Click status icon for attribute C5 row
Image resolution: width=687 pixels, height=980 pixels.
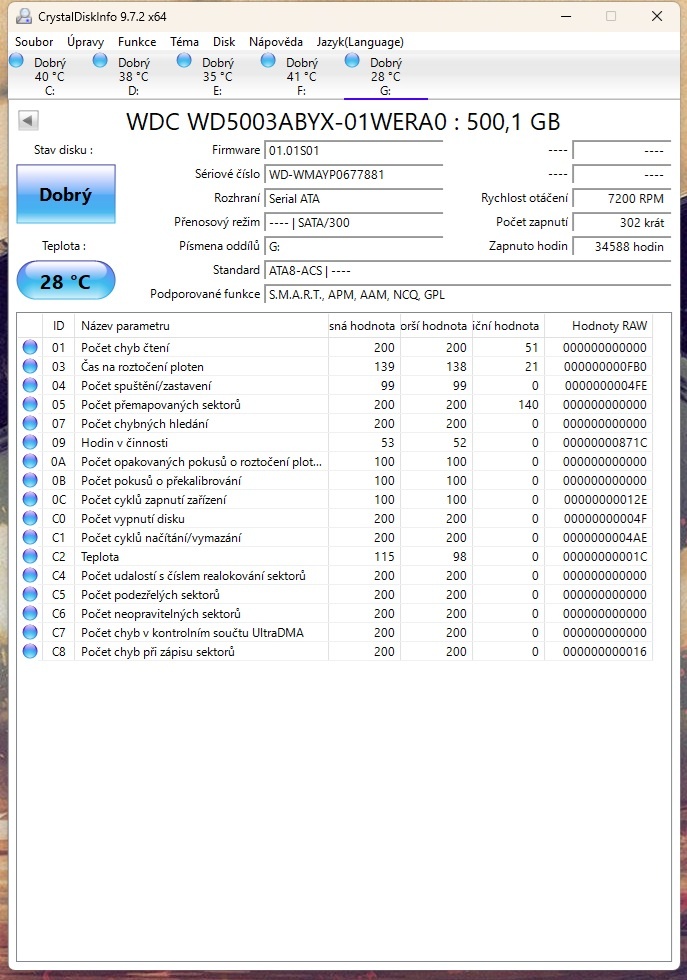tap(30, 594)
